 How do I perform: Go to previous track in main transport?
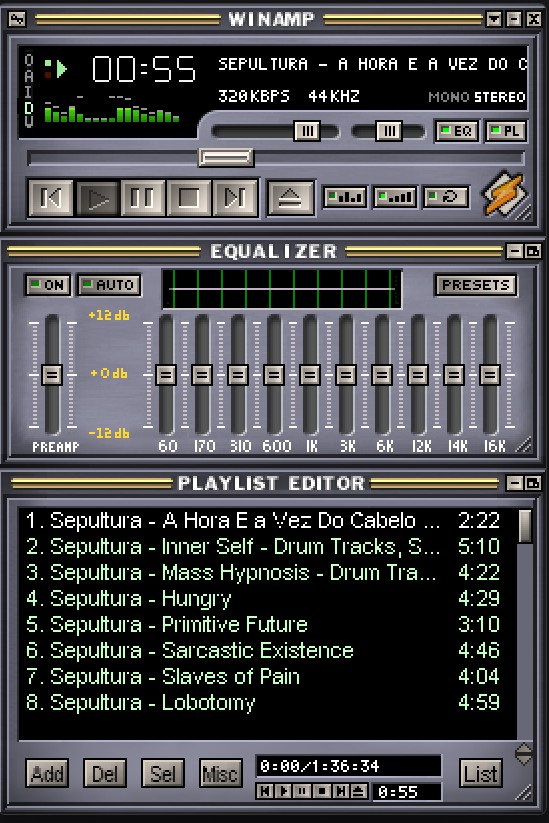[51, 198]
